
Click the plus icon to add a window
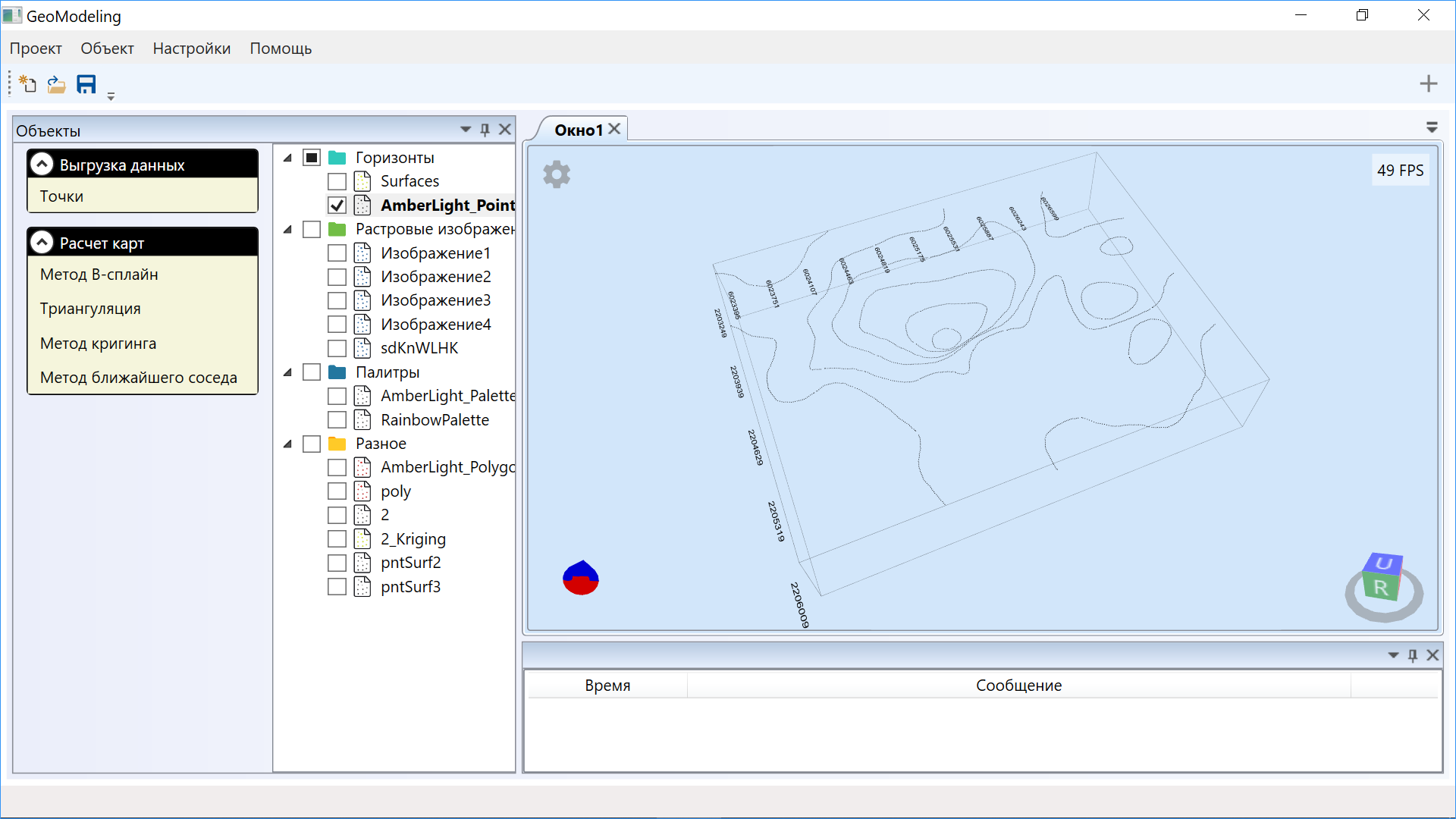click(1428, 83)
